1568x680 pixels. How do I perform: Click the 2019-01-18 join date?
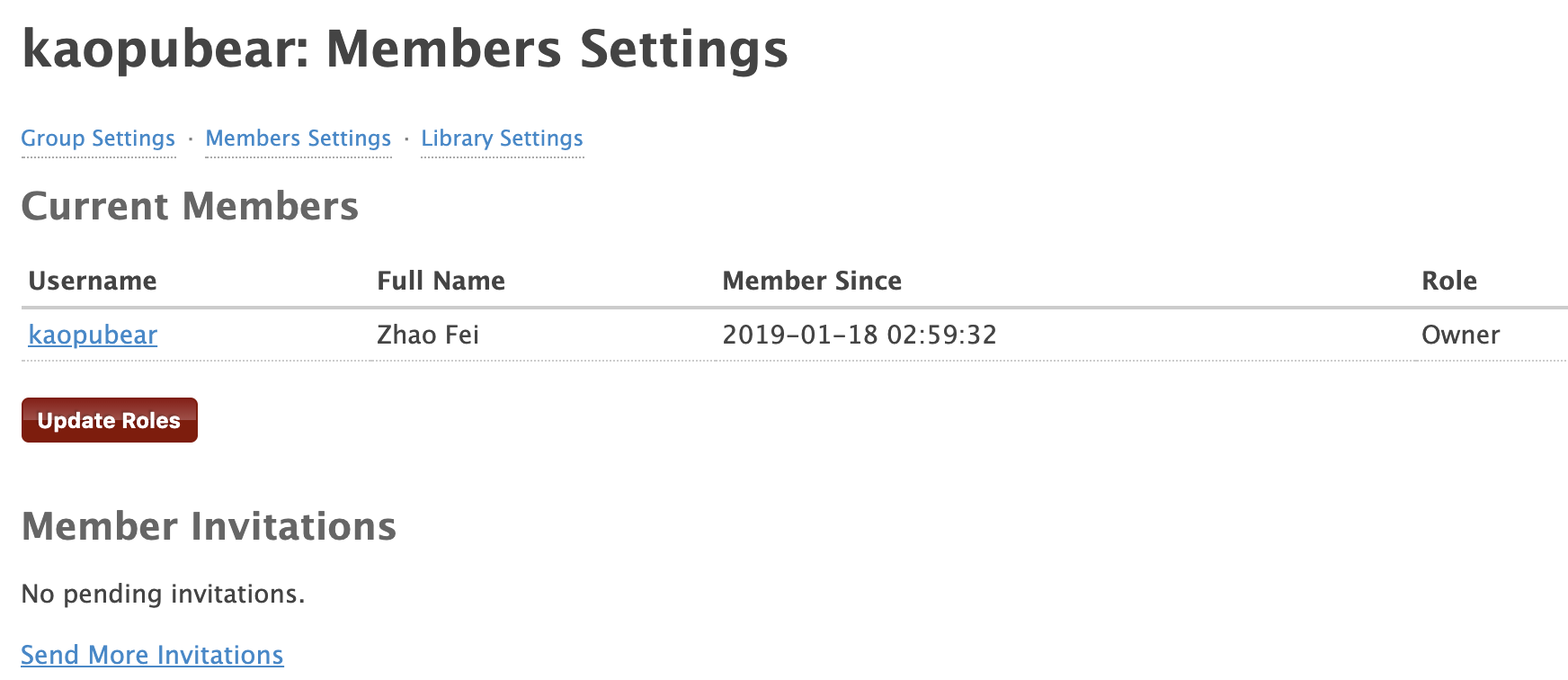click(x=800, y=335)
